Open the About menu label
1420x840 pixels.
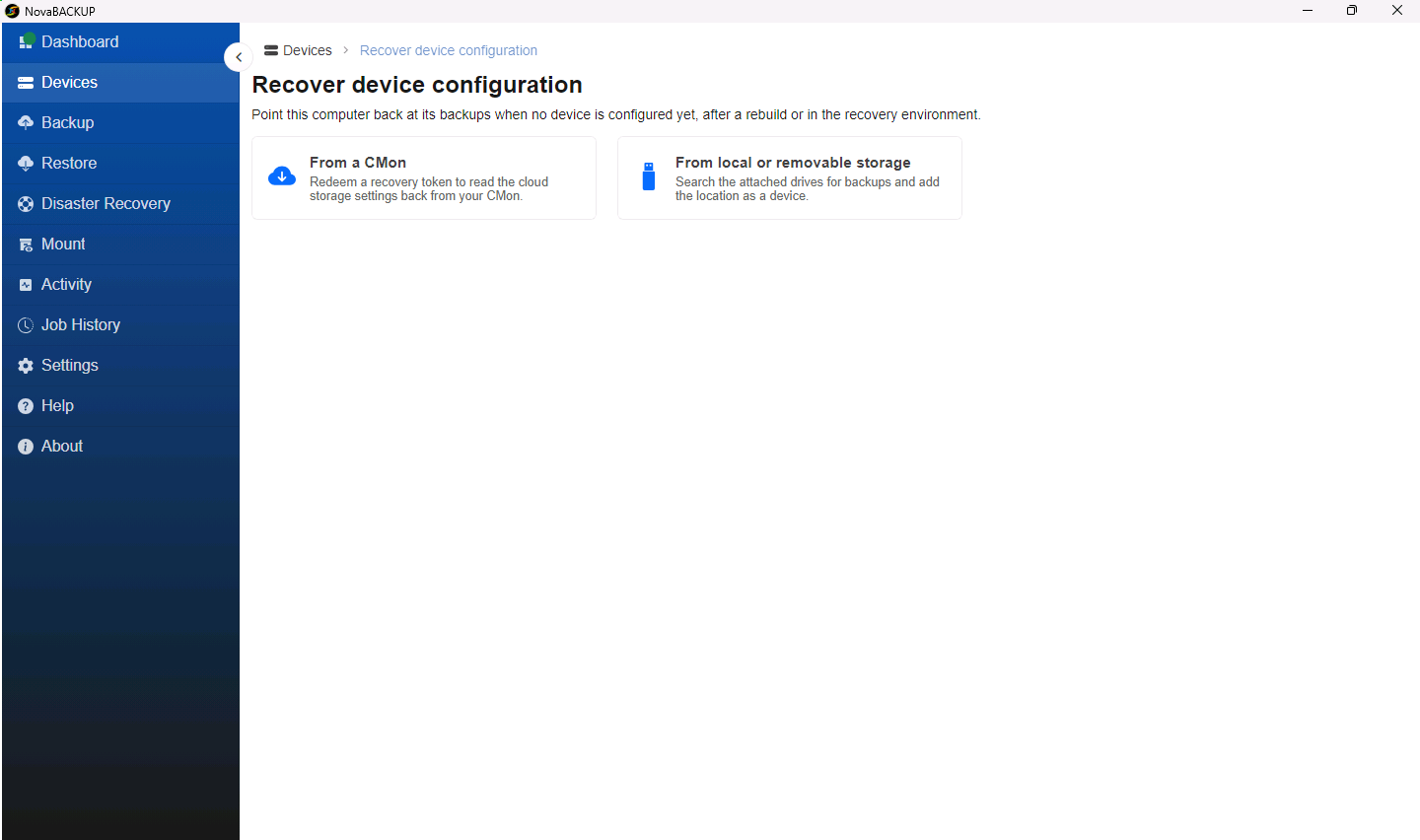[62, 446]
